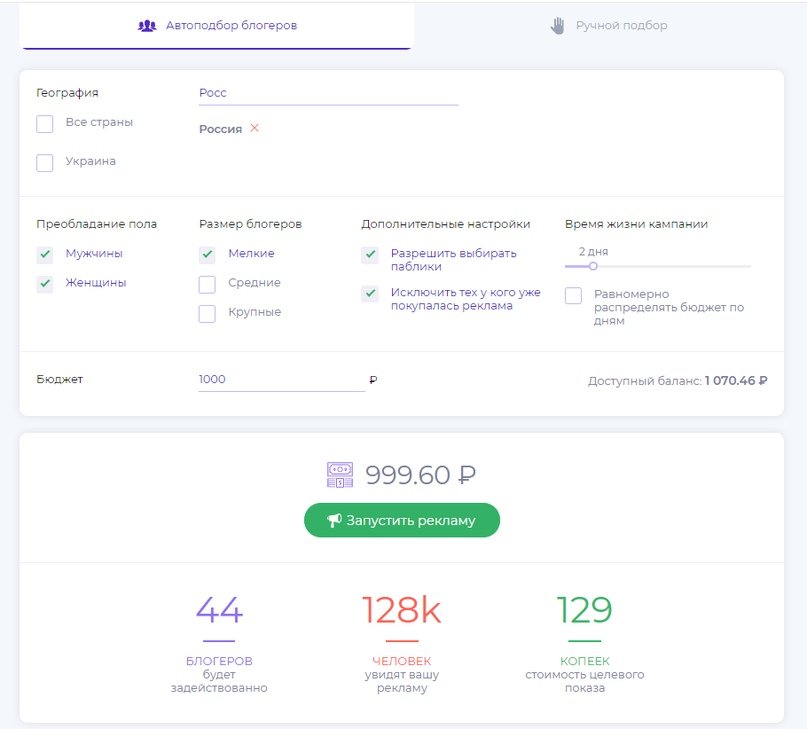Image resolution: width=807 pixels, height=729 pixels.
Task: Select the Средние blogger size checkbox
Action: [x=207, y=285]
